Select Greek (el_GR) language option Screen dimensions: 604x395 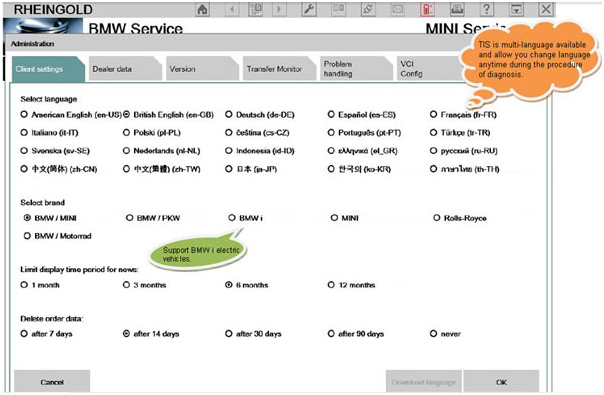click(331, 151)
